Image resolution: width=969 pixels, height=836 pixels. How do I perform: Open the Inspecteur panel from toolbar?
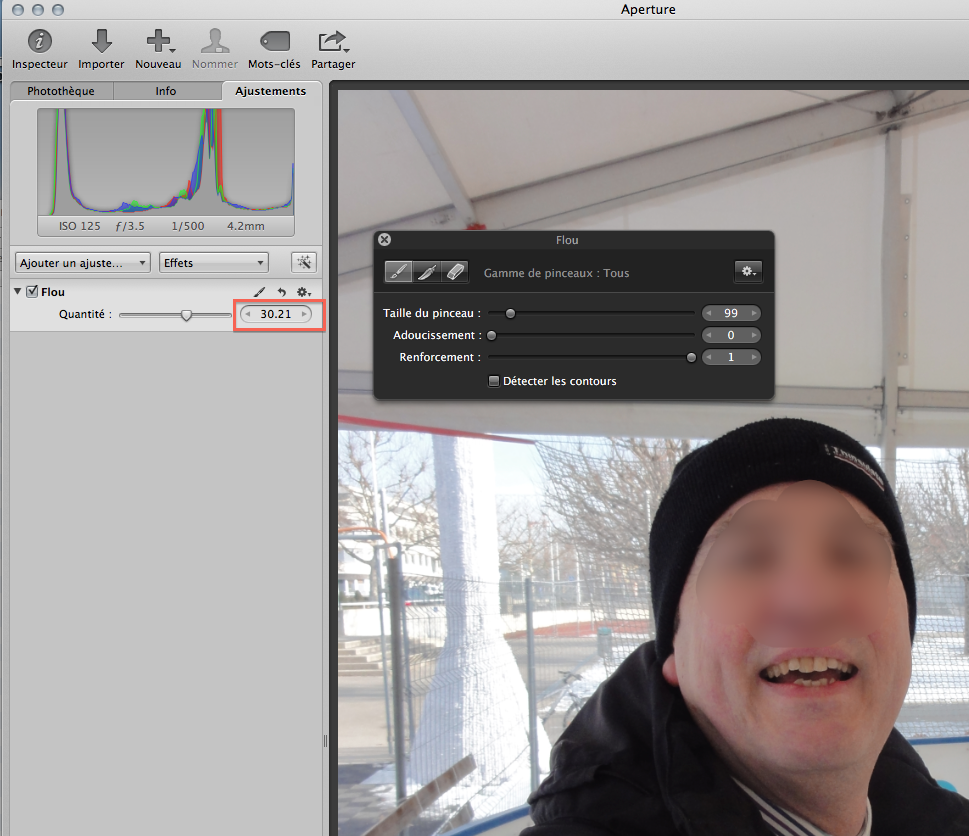[40, 42]
